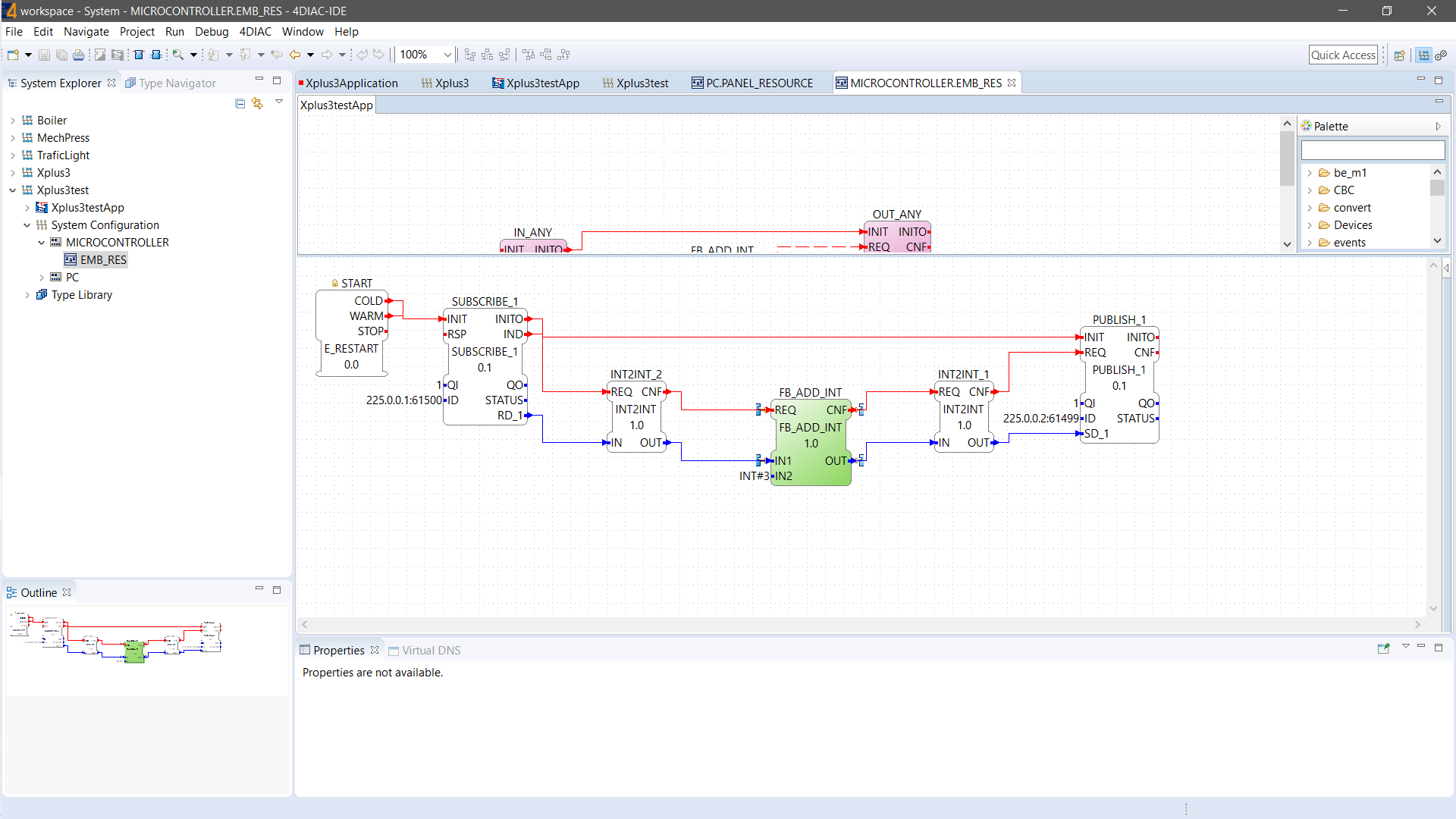Select the Xplus3testApp sub-tab above canvas
Viewport: 1456px width, 819px height.
point(337,105)
